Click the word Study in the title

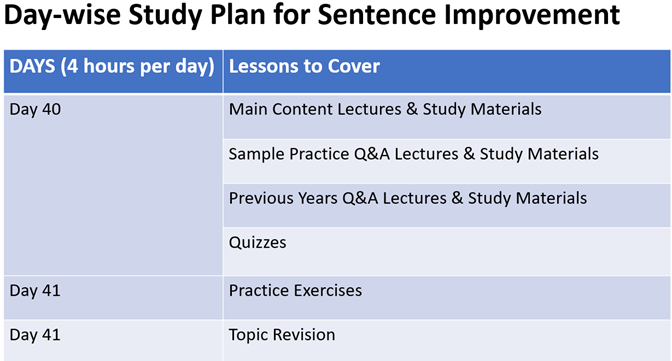click(165, 16)
